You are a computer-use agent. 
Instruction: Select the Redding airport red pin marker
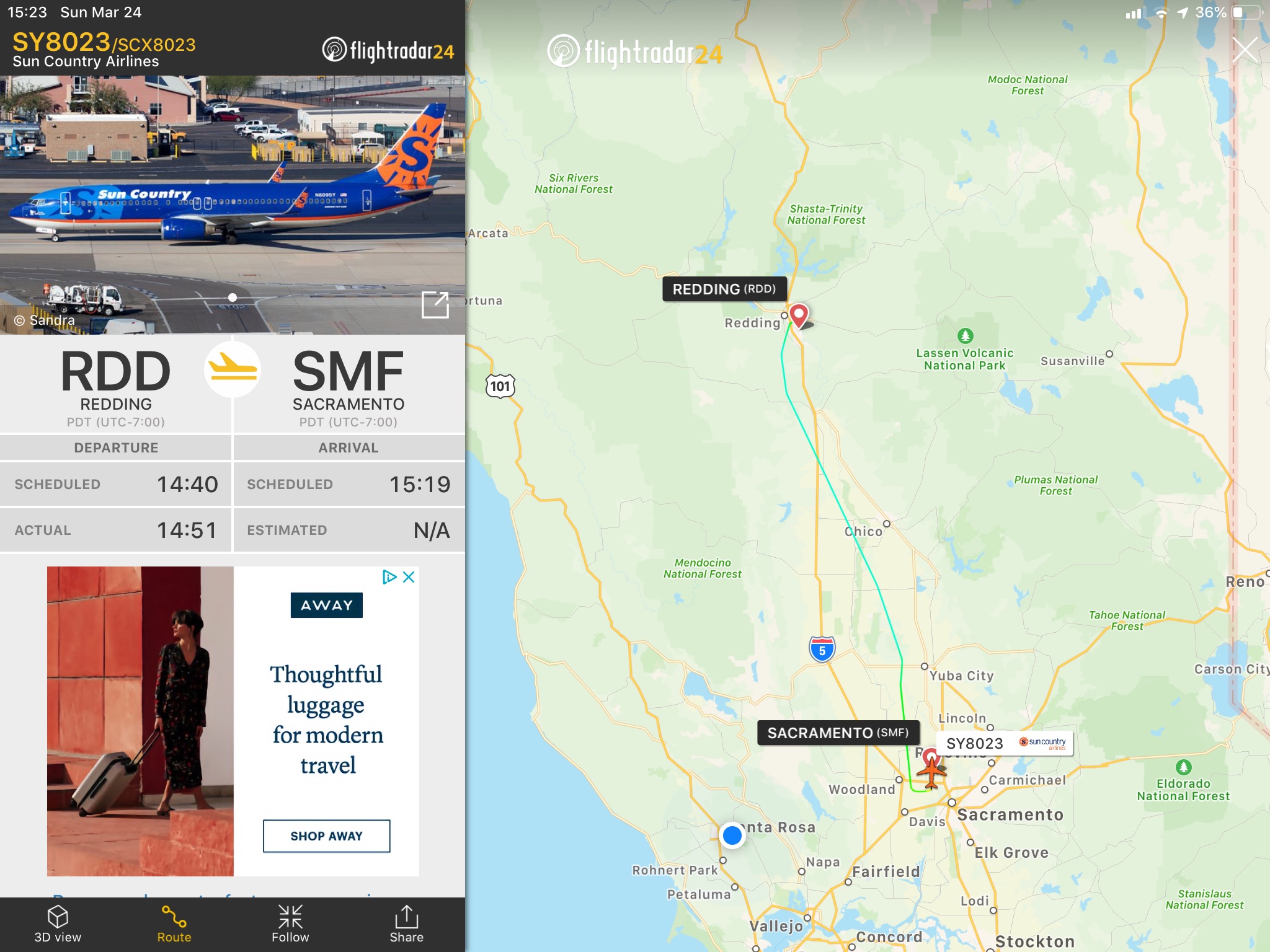(x=799, y=315)
